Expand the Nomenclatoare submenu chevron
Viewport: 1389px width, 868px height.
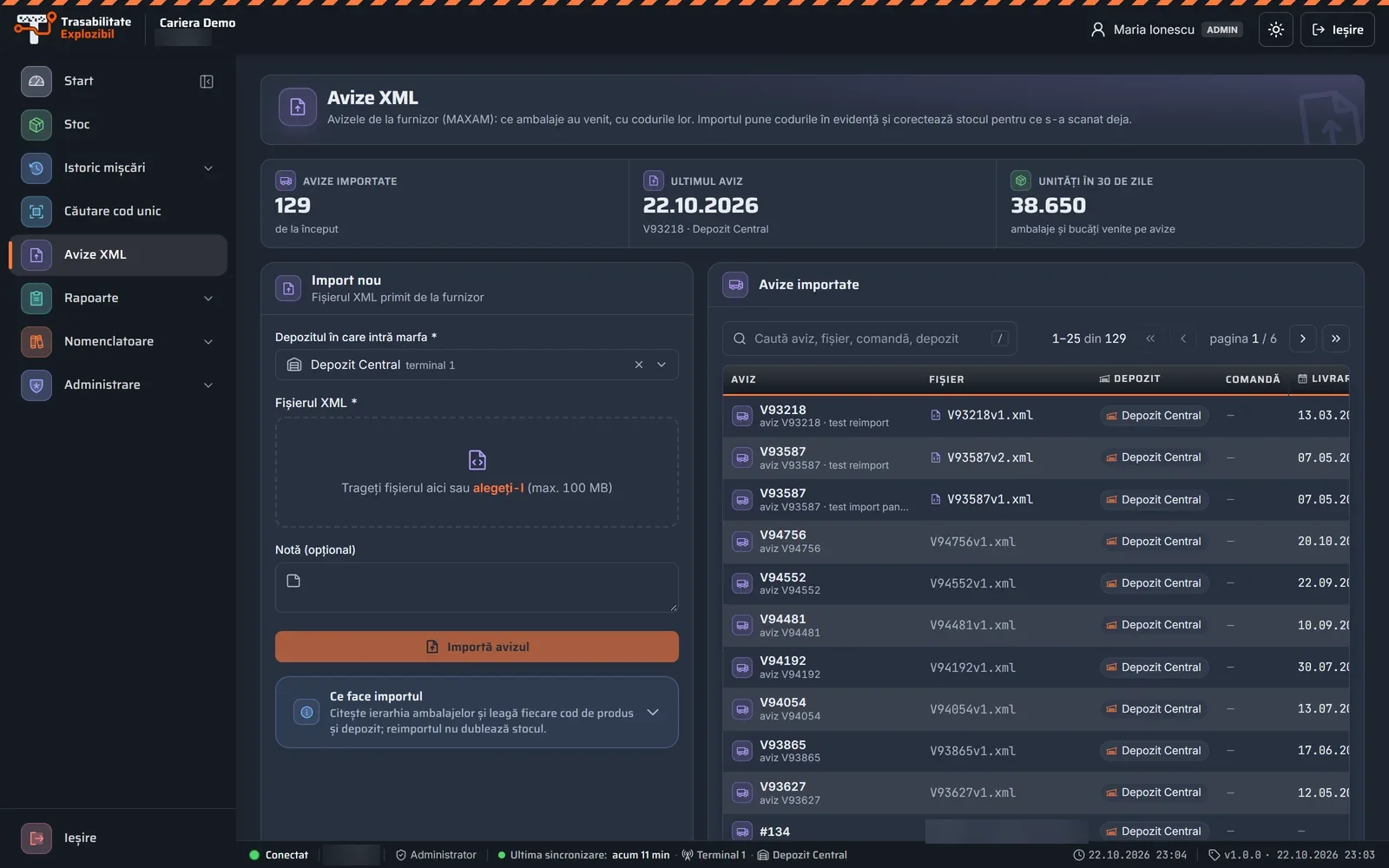tap(208, 342)
